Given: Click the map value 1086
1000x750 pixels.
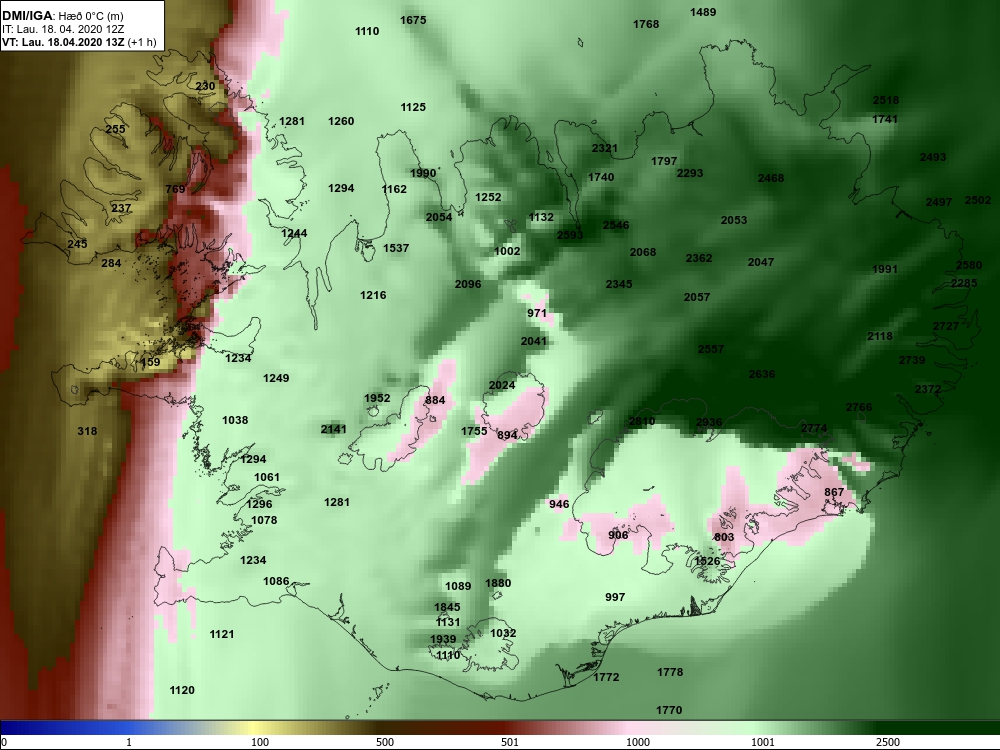Looking at the screenshot, I should point(276,582).
